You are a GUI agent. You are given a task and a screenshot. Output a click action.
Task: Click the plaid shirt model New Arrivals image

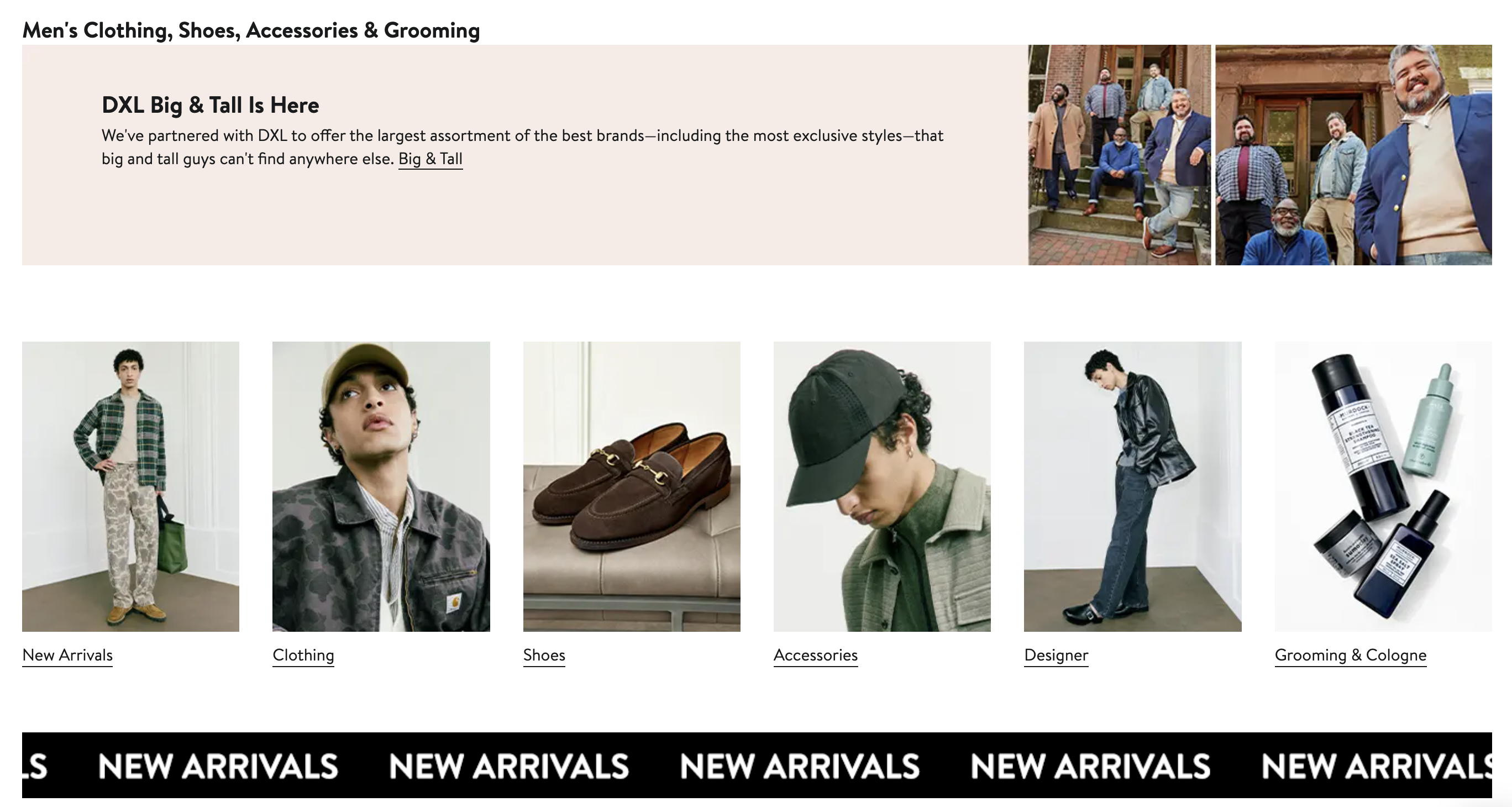pyautogui.click(x=130, y=486)
